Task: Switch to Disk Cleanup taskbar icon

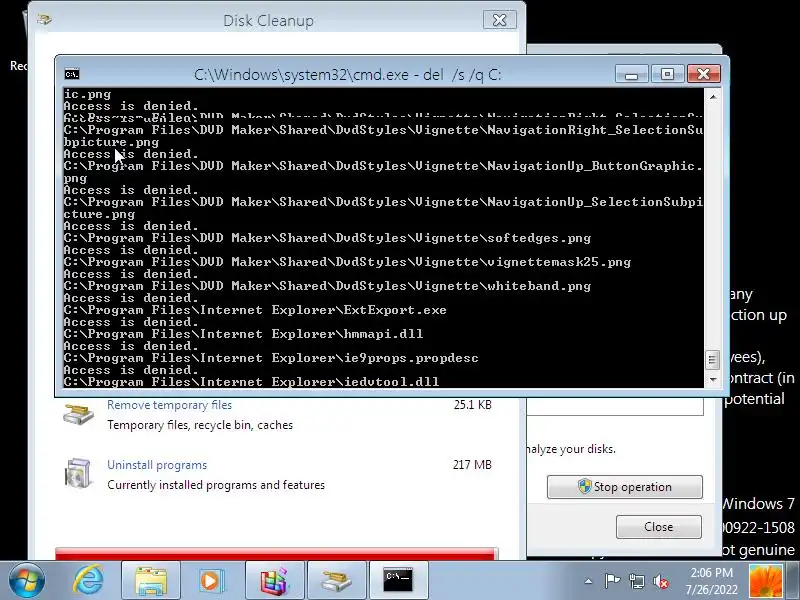Action: (x=336, y=581)
